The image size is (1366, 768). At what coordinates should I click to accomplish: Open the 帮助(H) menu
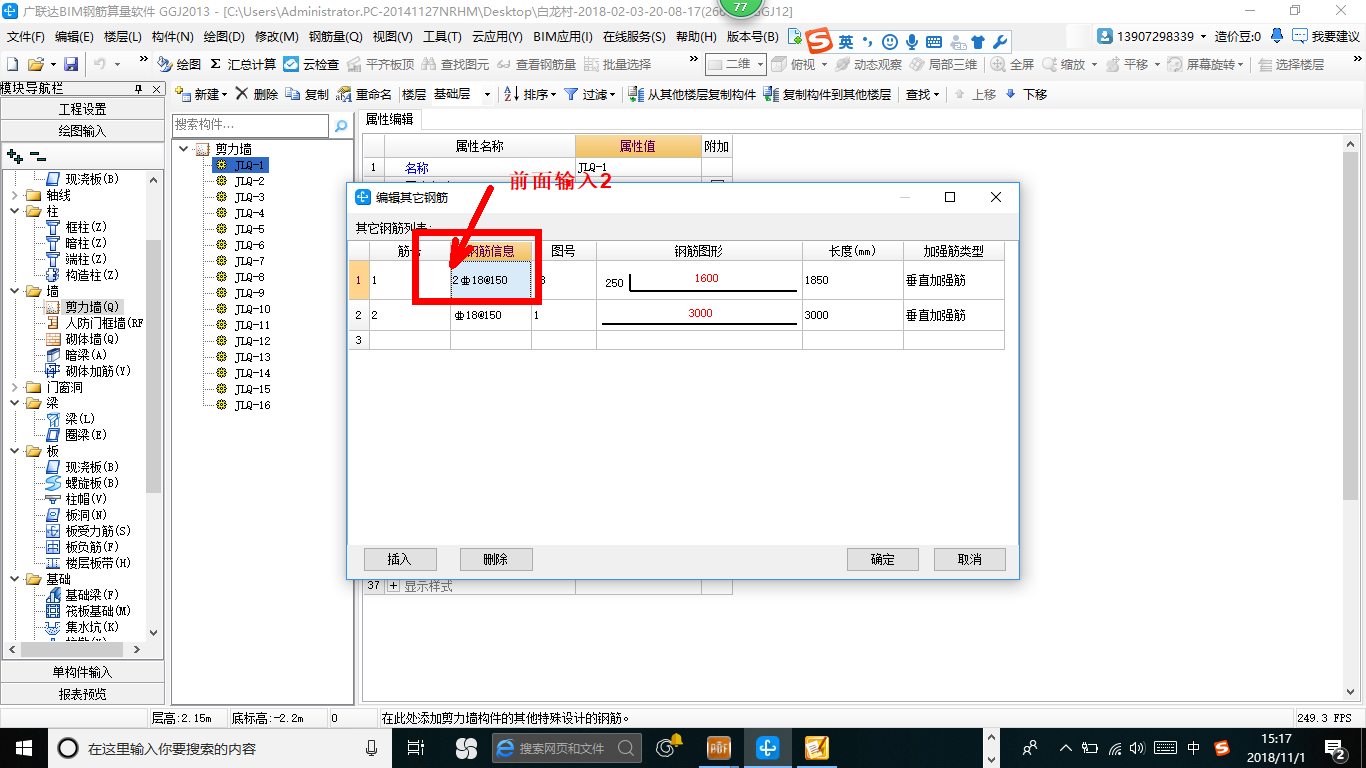[697, 37]
